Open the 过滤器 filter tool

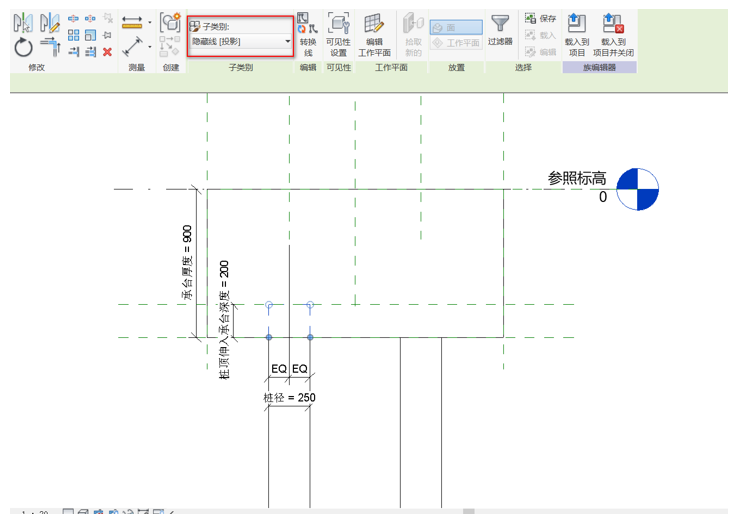[500, 30]
